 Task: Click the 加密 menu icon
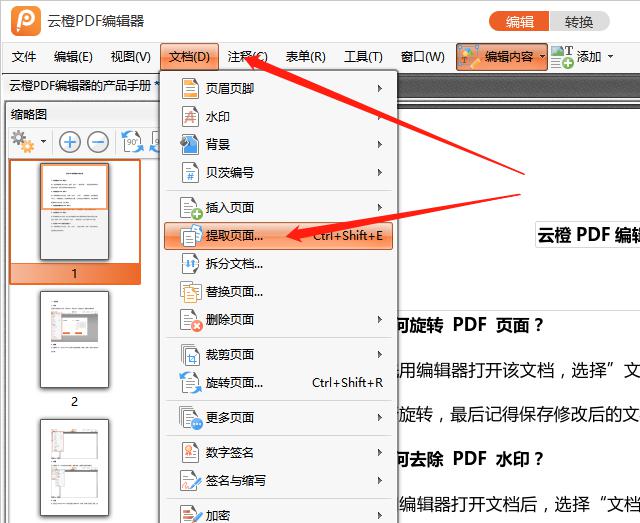click(191, 514)
